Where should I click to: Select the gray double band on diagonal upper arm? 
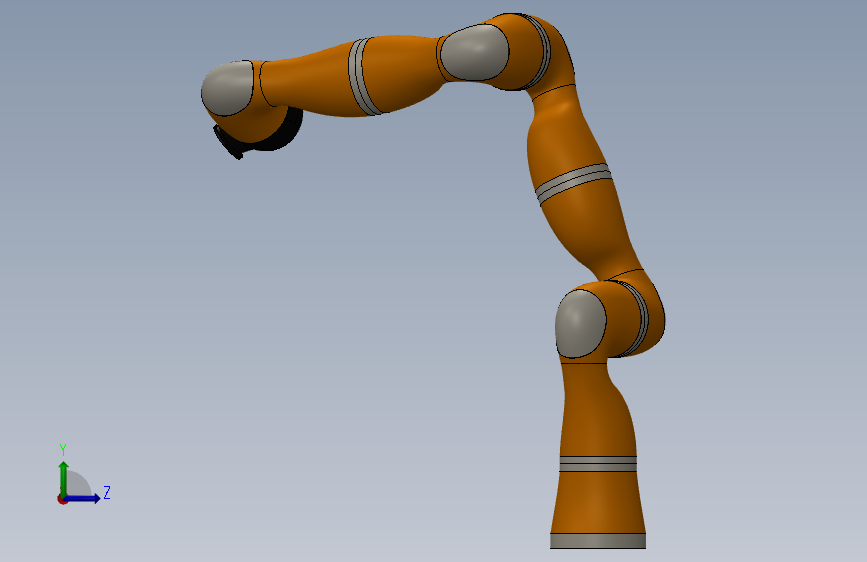tap(574, 184)
